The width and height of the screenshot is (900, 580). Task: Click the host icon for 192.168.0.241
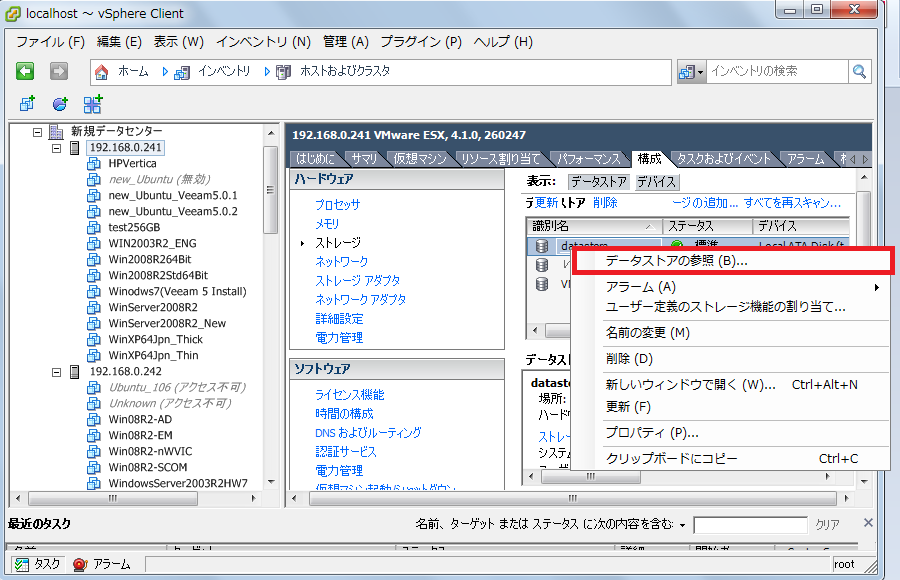coord(74,148)
